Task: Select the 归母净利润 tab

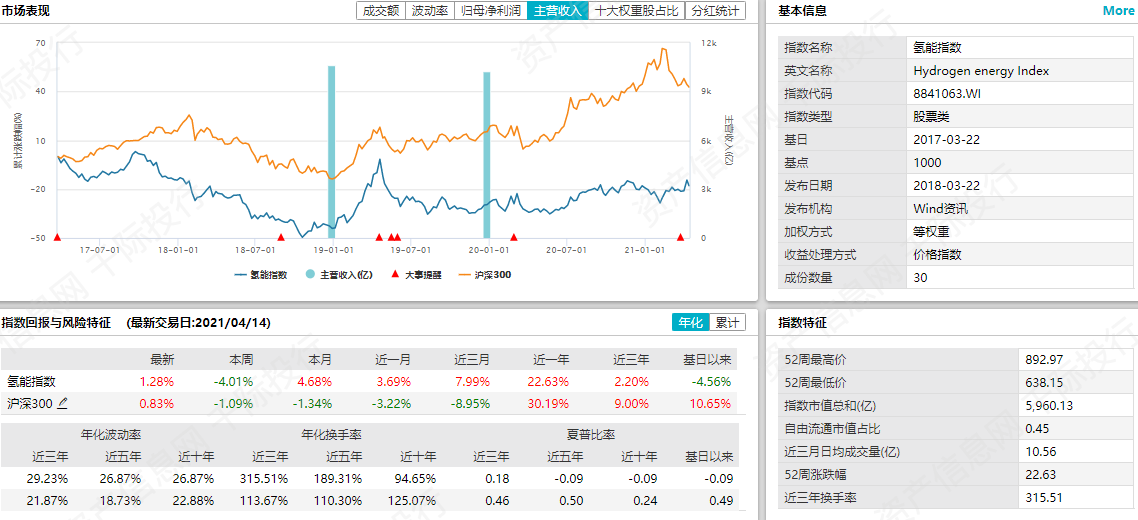Action: 491,11
